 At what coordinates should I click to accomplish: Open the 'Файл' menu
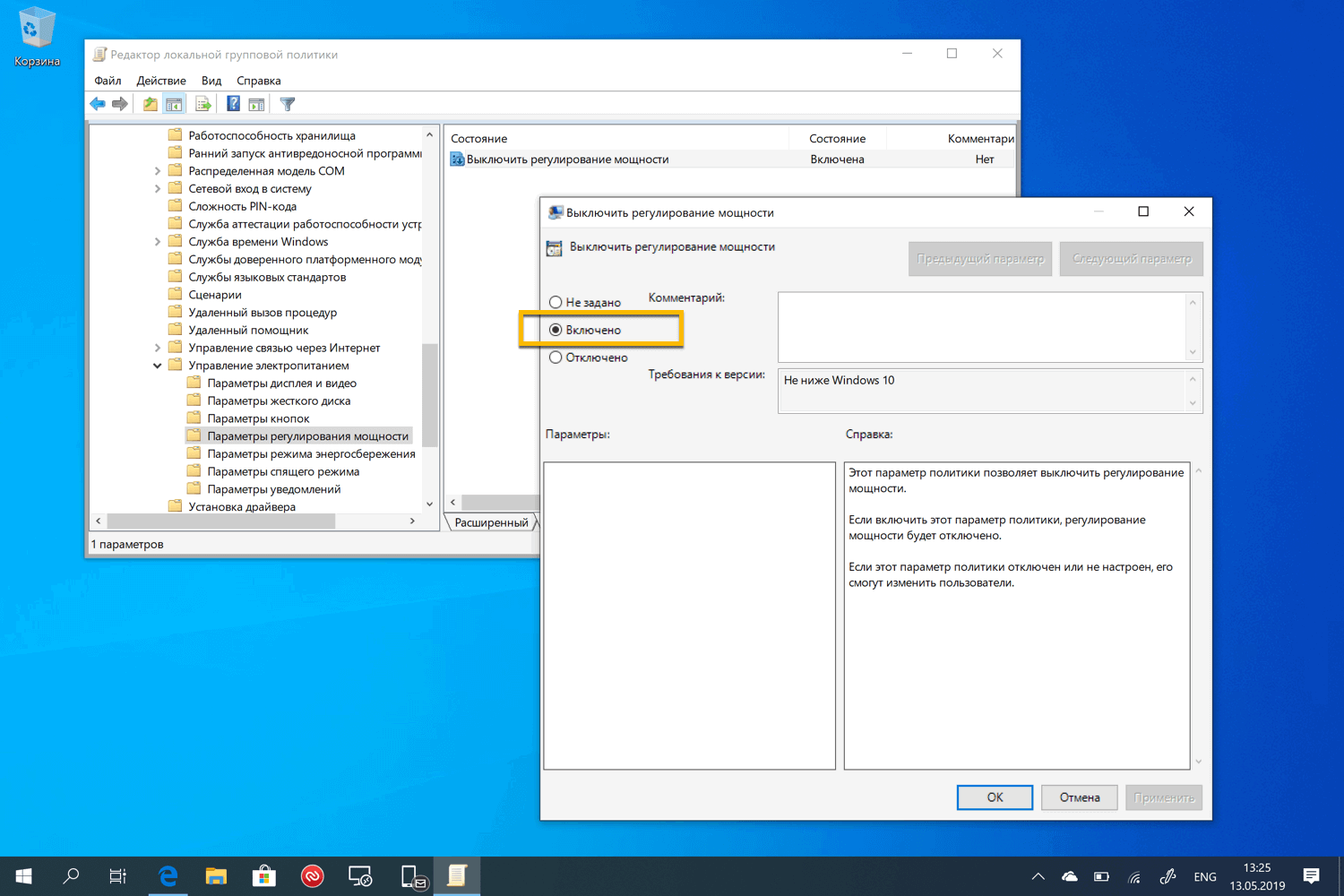click(x=108, y=81)
